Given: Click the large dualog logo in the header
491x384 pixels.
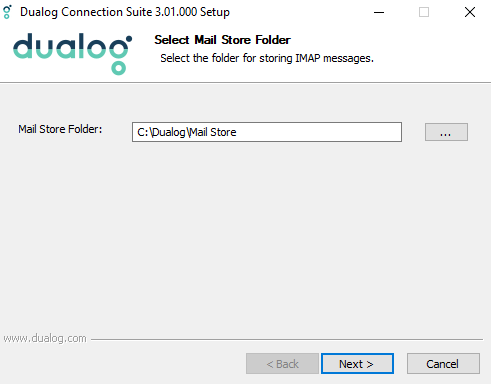Looking at the screenshot, I should (x=73, y=53).
